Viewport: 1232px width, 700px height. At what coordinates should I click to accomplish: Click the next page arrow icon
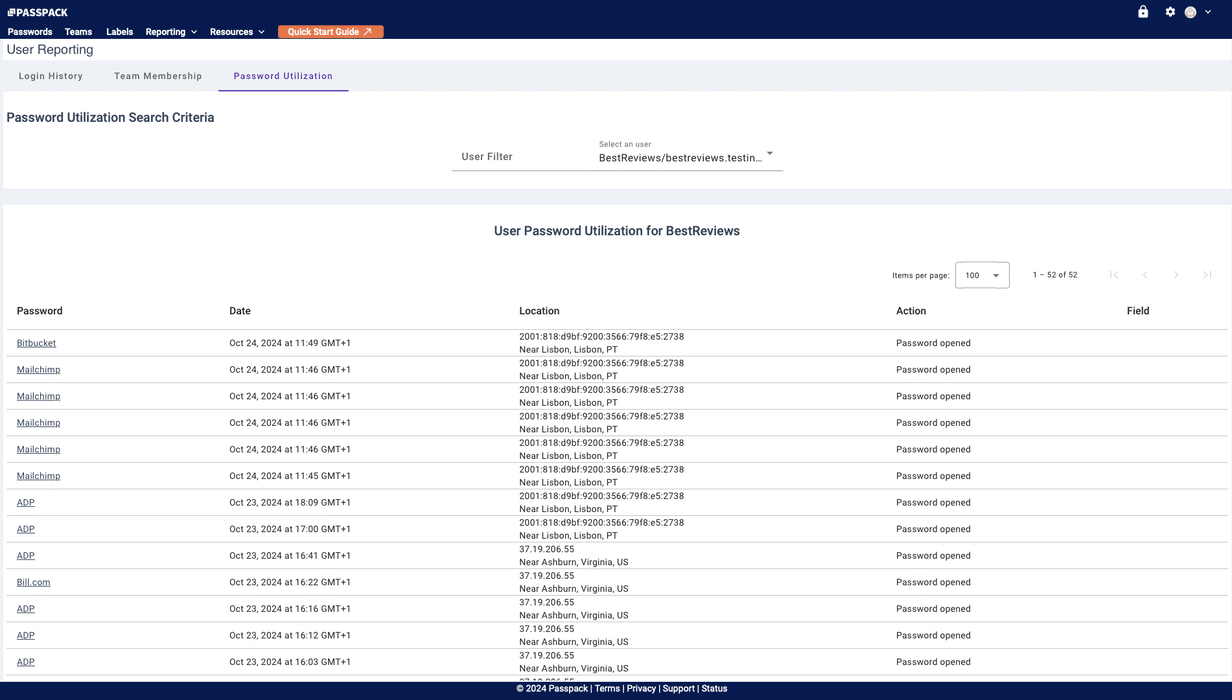pos(1176,274)
